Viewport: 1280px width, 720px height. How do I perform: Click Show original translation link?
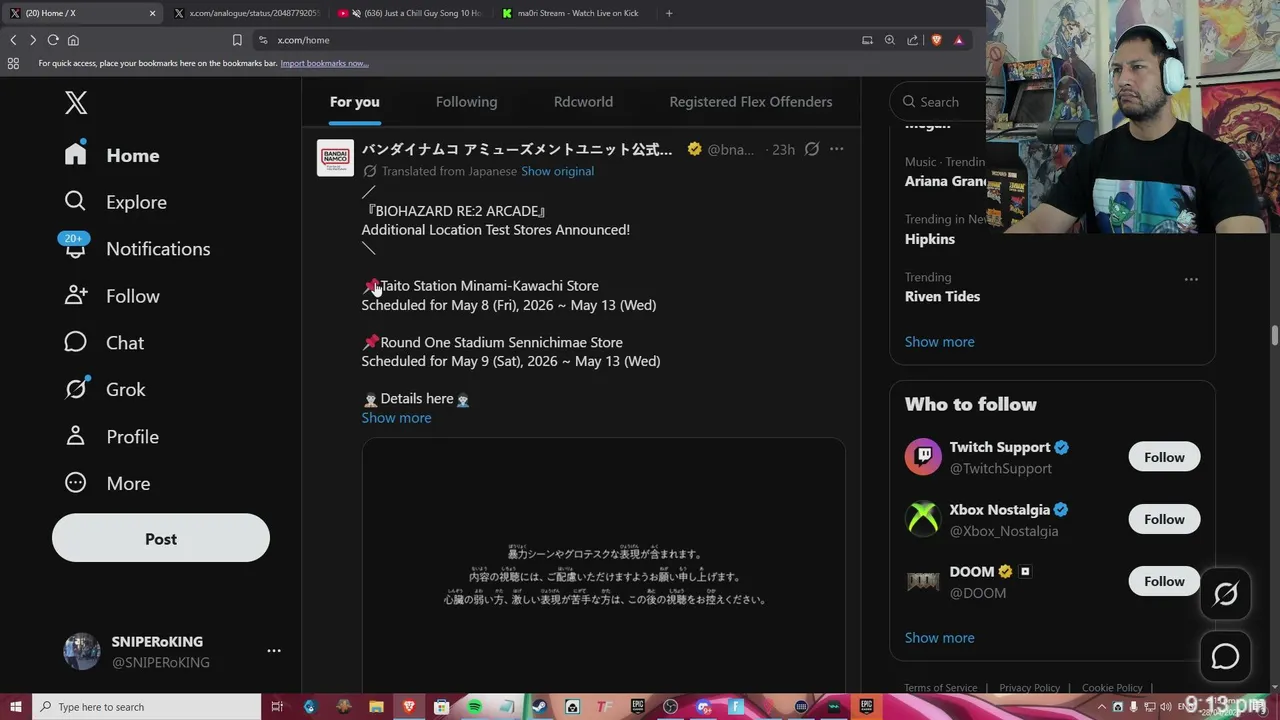click(x=557, y=171)
